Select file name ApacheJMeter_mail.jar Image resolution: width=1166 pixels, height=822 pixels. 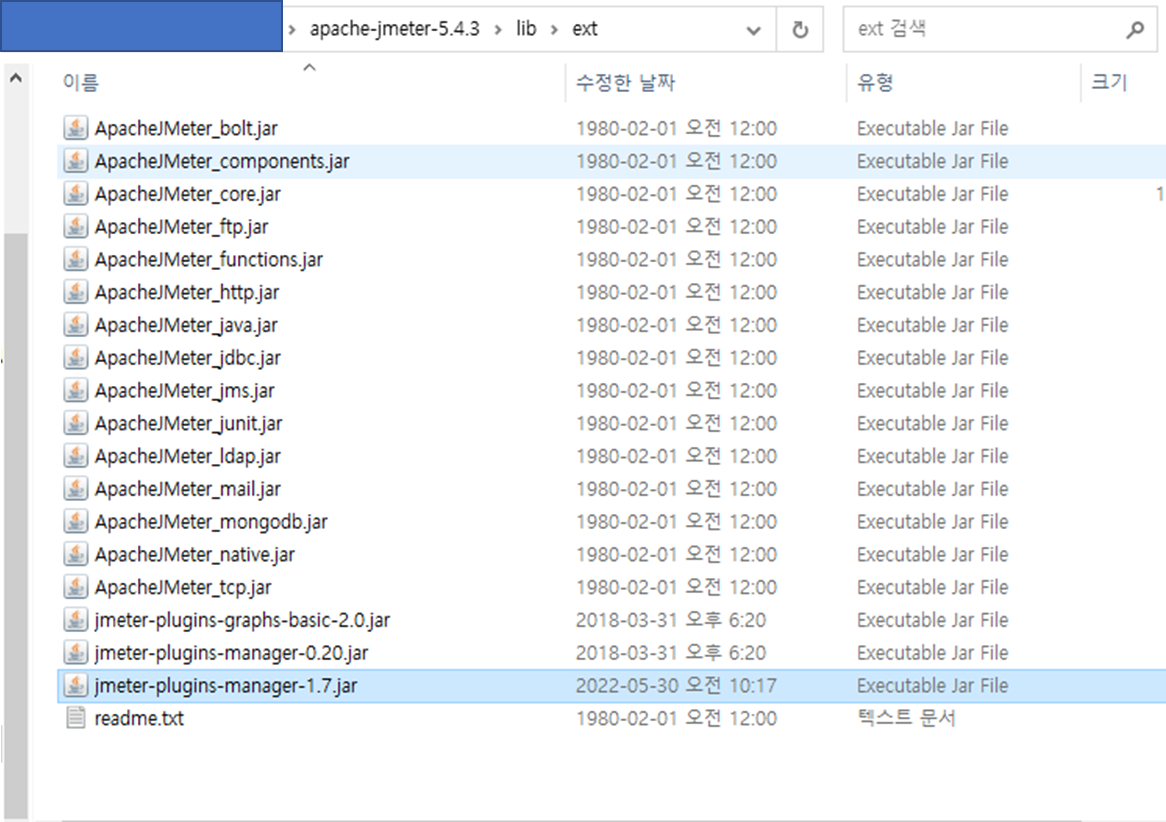tap(187, 488)
